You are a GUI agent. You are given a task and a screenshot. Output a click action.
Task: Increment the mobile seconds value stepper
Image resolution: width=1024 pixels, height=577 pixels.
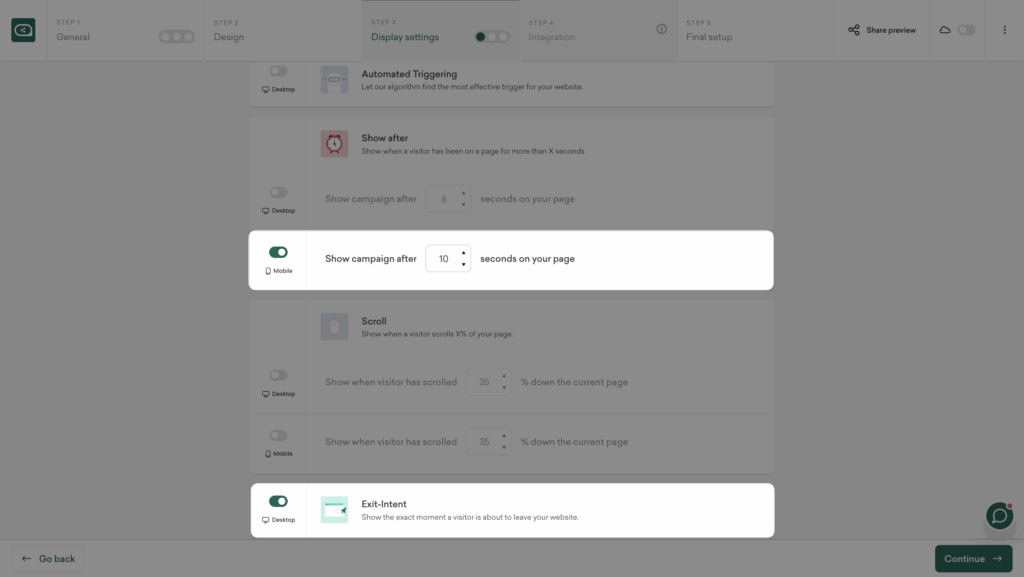(462, 253)
